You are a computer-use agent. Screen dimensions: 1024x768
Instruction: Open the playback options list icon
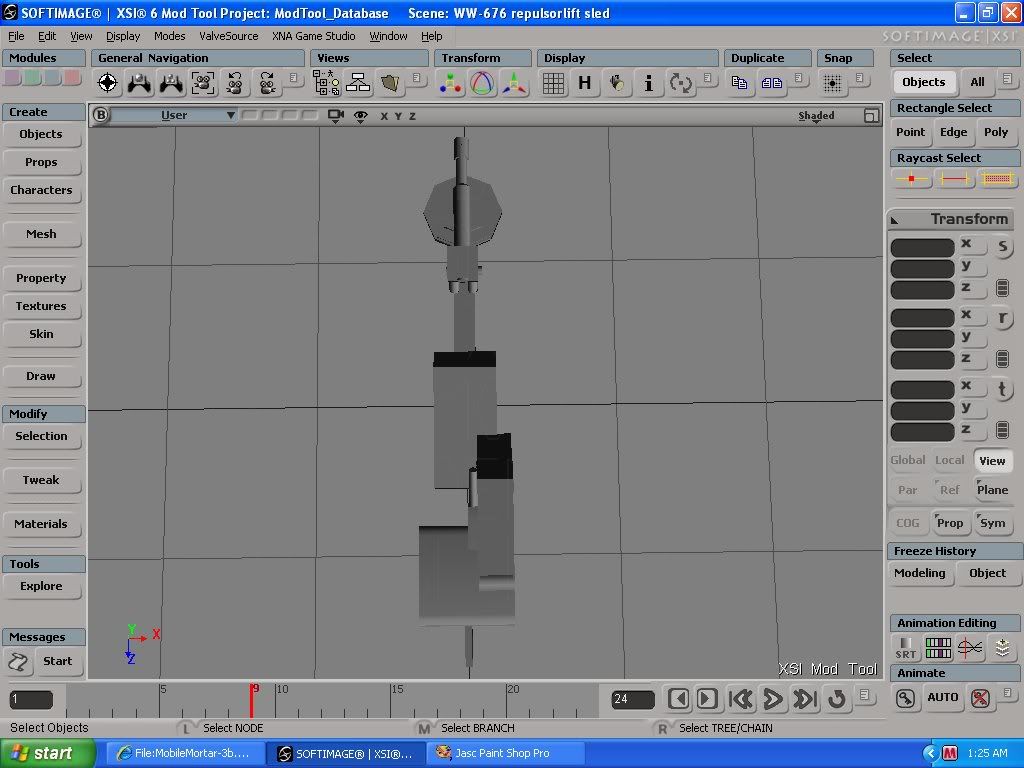point(864,694)
